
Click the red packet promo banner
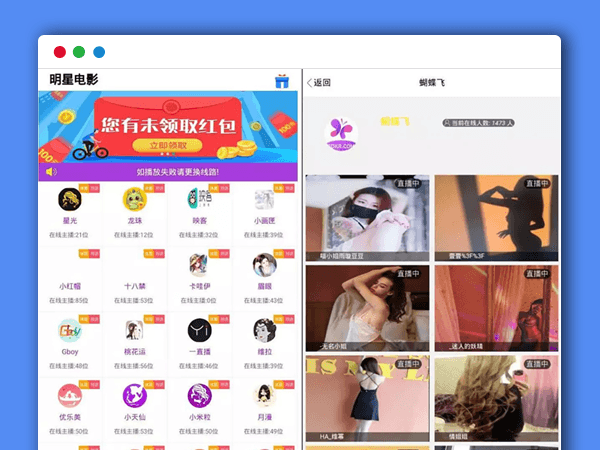coord(168,127)
